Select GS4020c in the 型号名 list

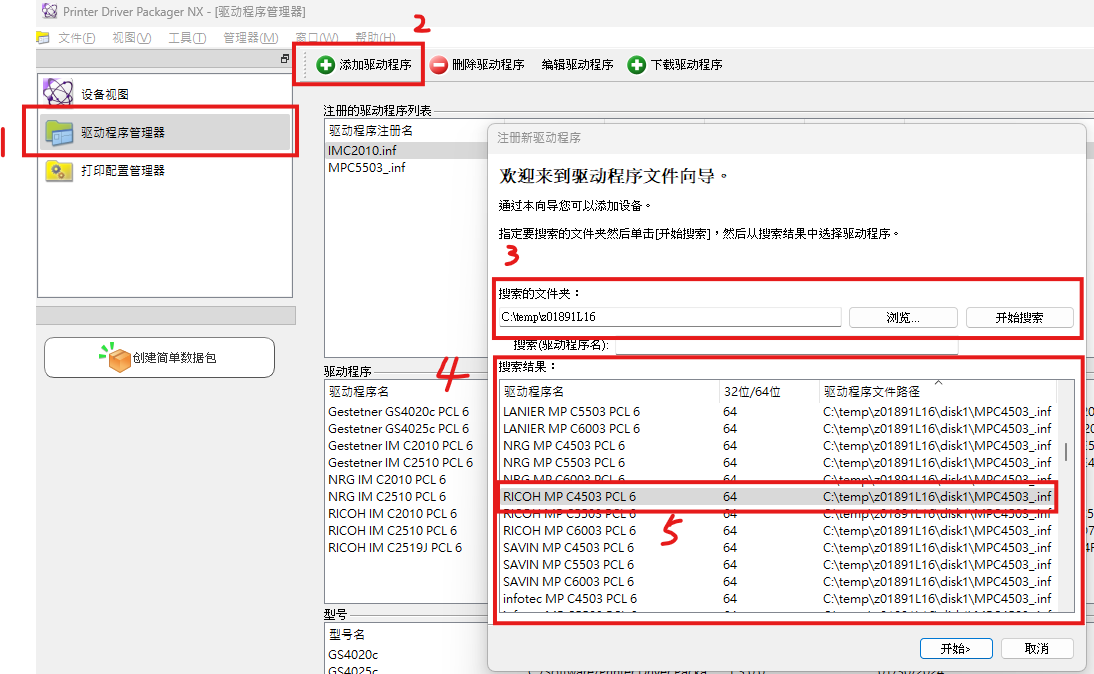[x=407, y=654]
